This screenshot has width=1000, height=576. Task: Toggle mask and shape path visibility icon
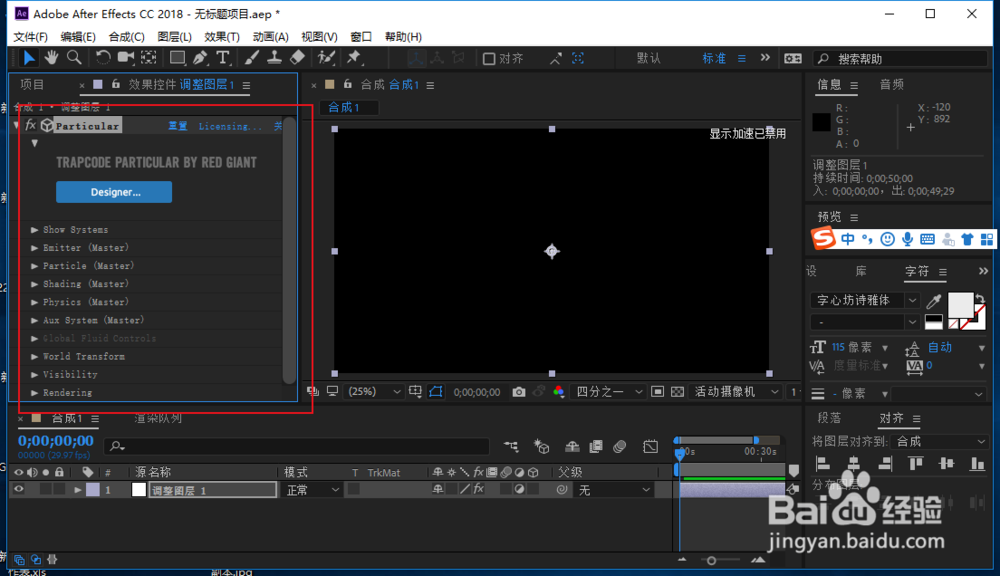click(436, 392)
